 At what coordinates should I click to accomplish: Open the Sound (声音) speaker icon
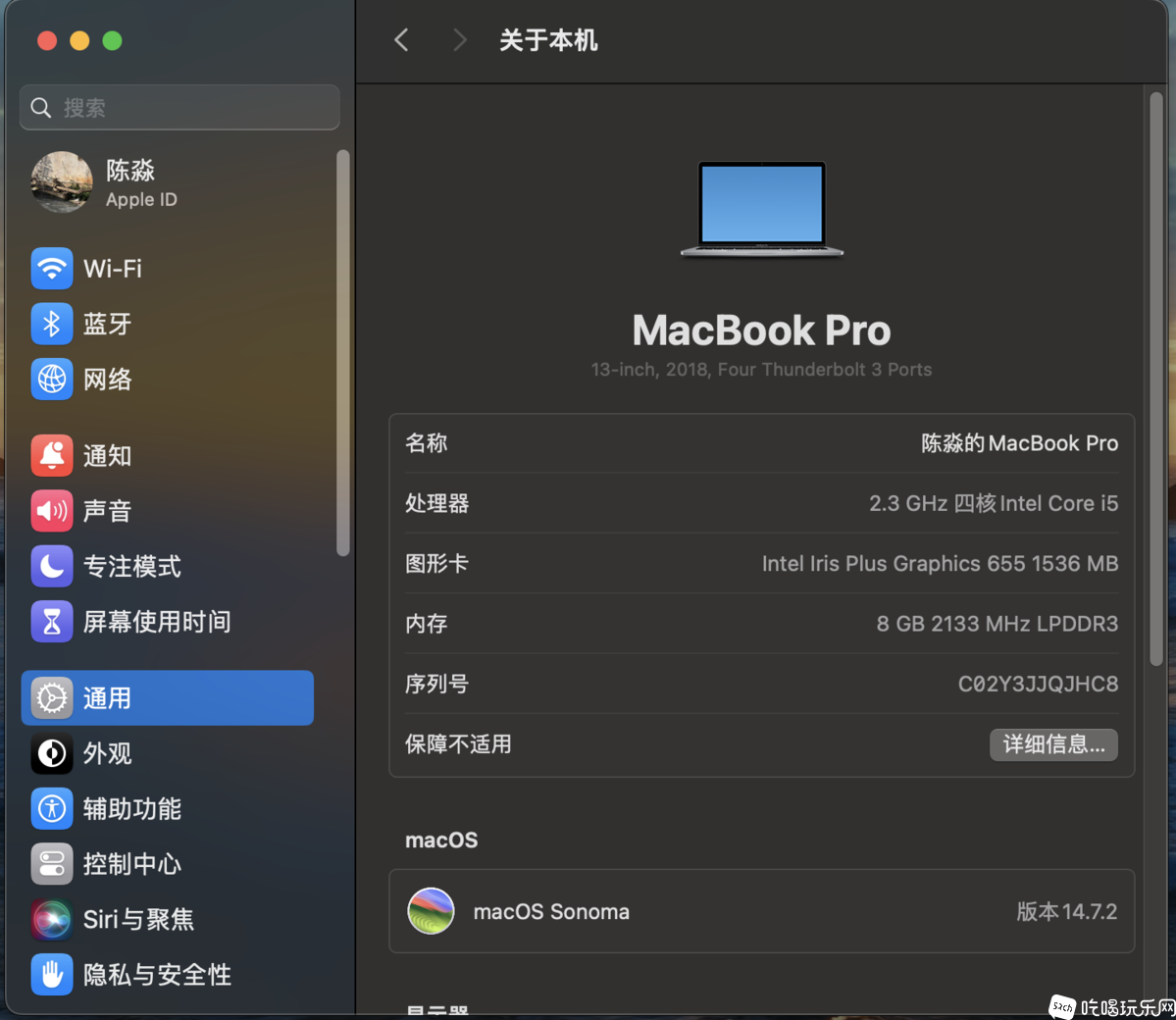point(52,511)
